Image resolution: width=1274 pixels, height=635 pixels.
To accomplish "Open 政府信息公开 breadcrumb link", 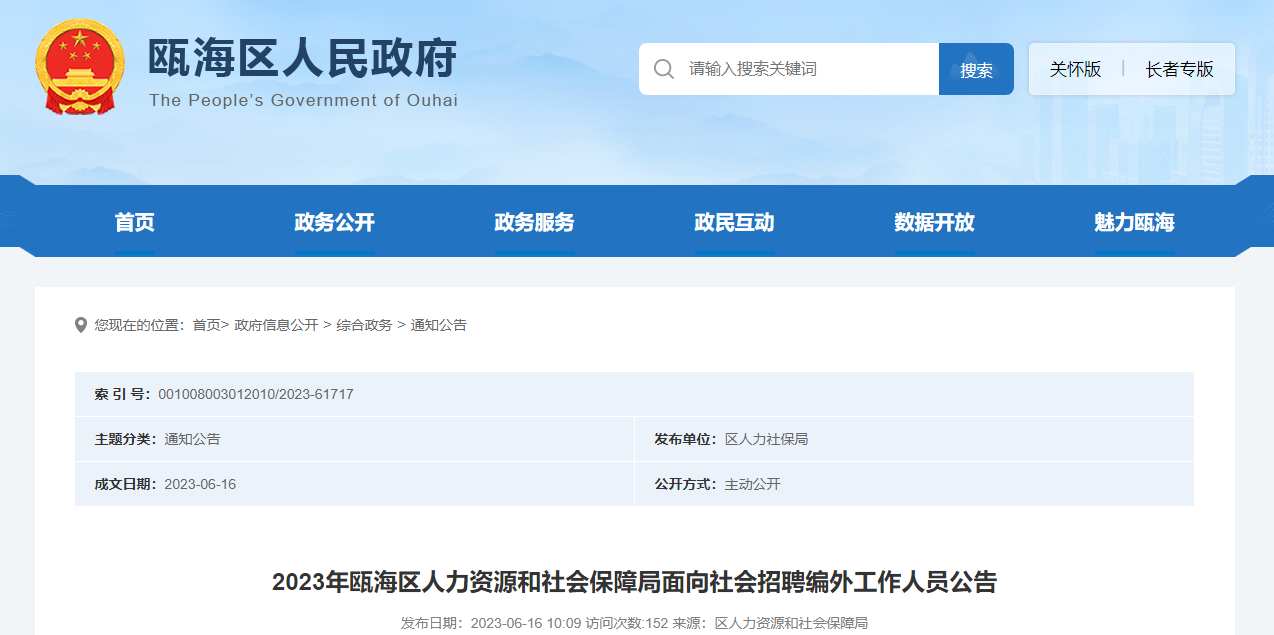I will [x=276, y=325].
